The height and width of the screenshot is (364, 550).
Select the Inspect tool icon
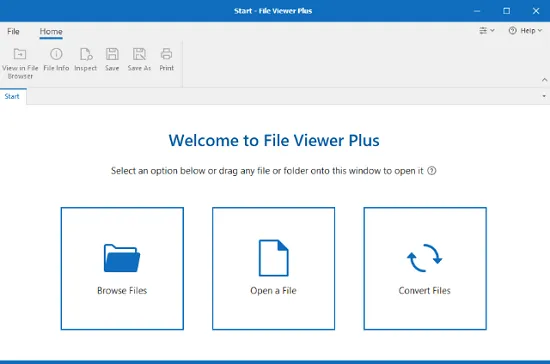(86, 54)
